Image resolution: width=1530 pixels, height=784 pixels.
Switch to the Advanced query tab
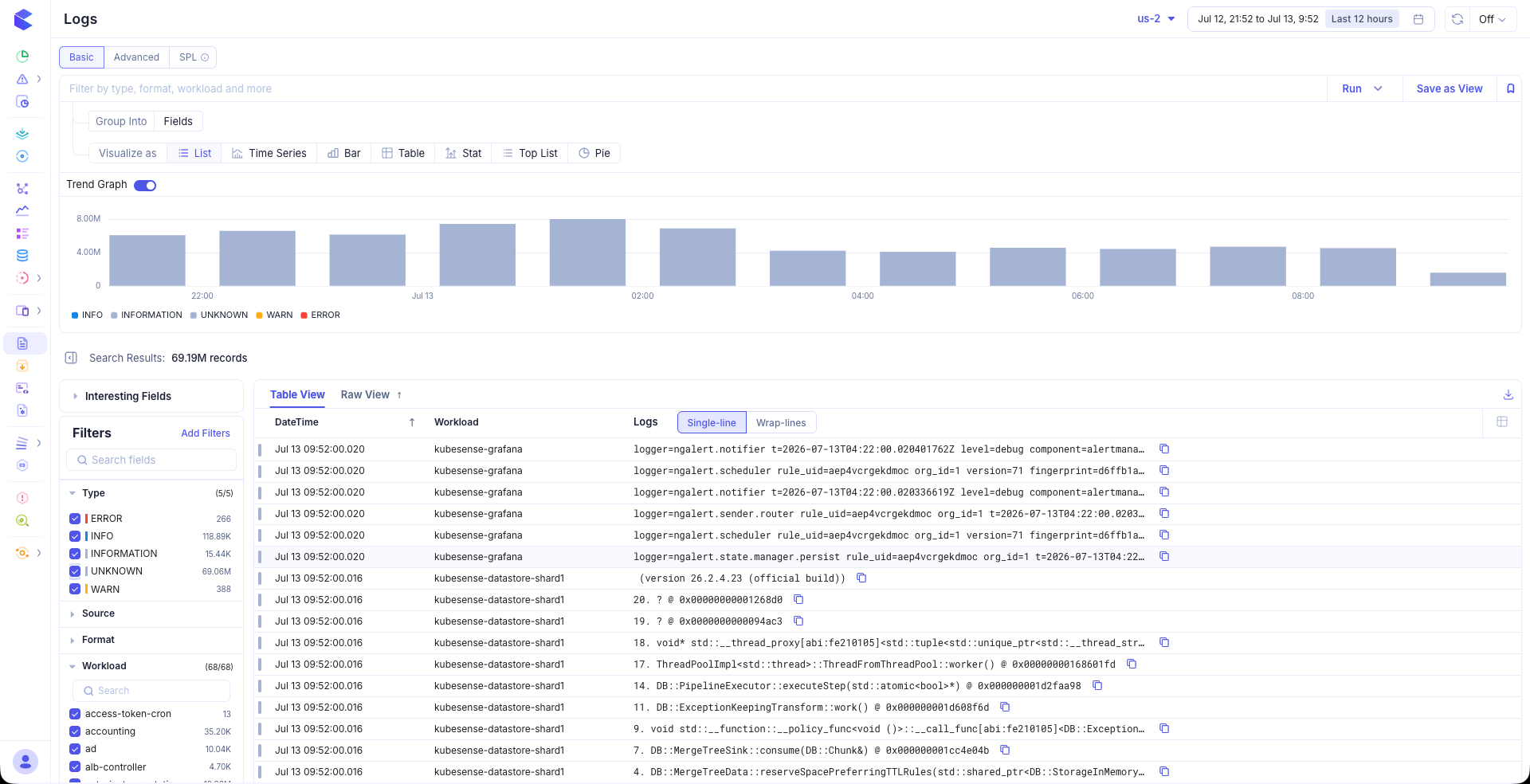click(136, 57)
